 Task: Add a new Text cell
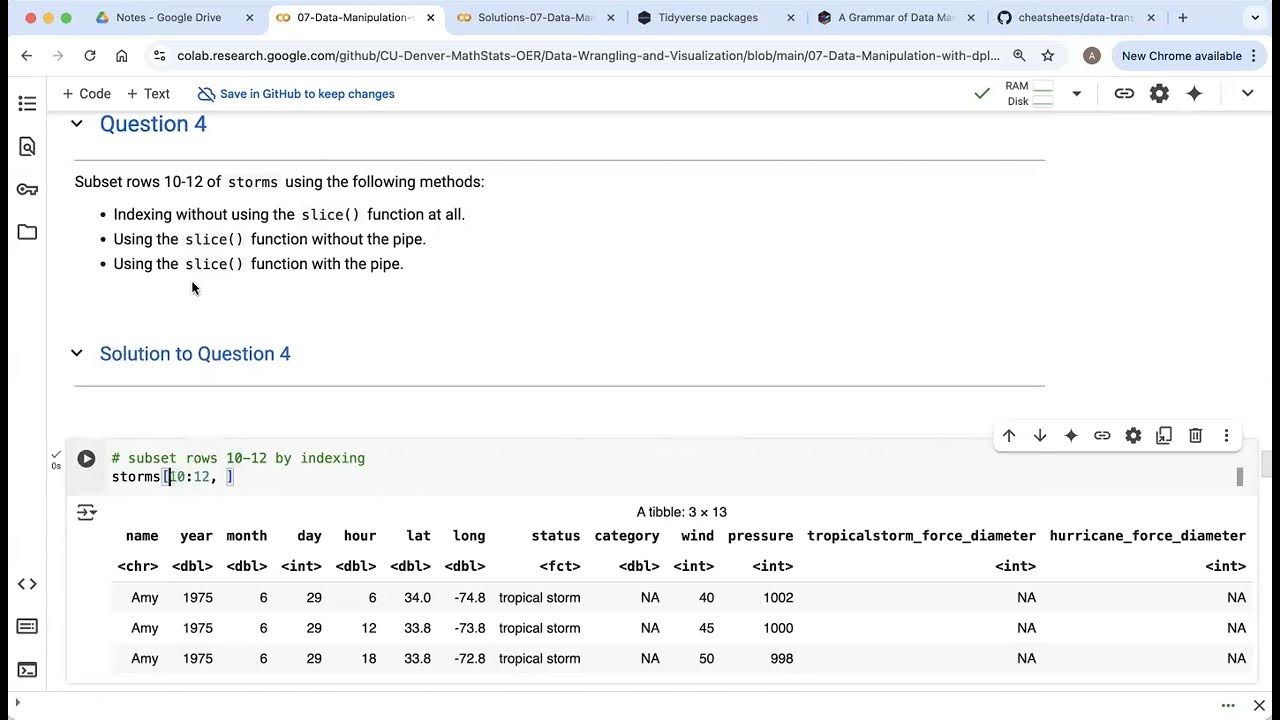148,94
